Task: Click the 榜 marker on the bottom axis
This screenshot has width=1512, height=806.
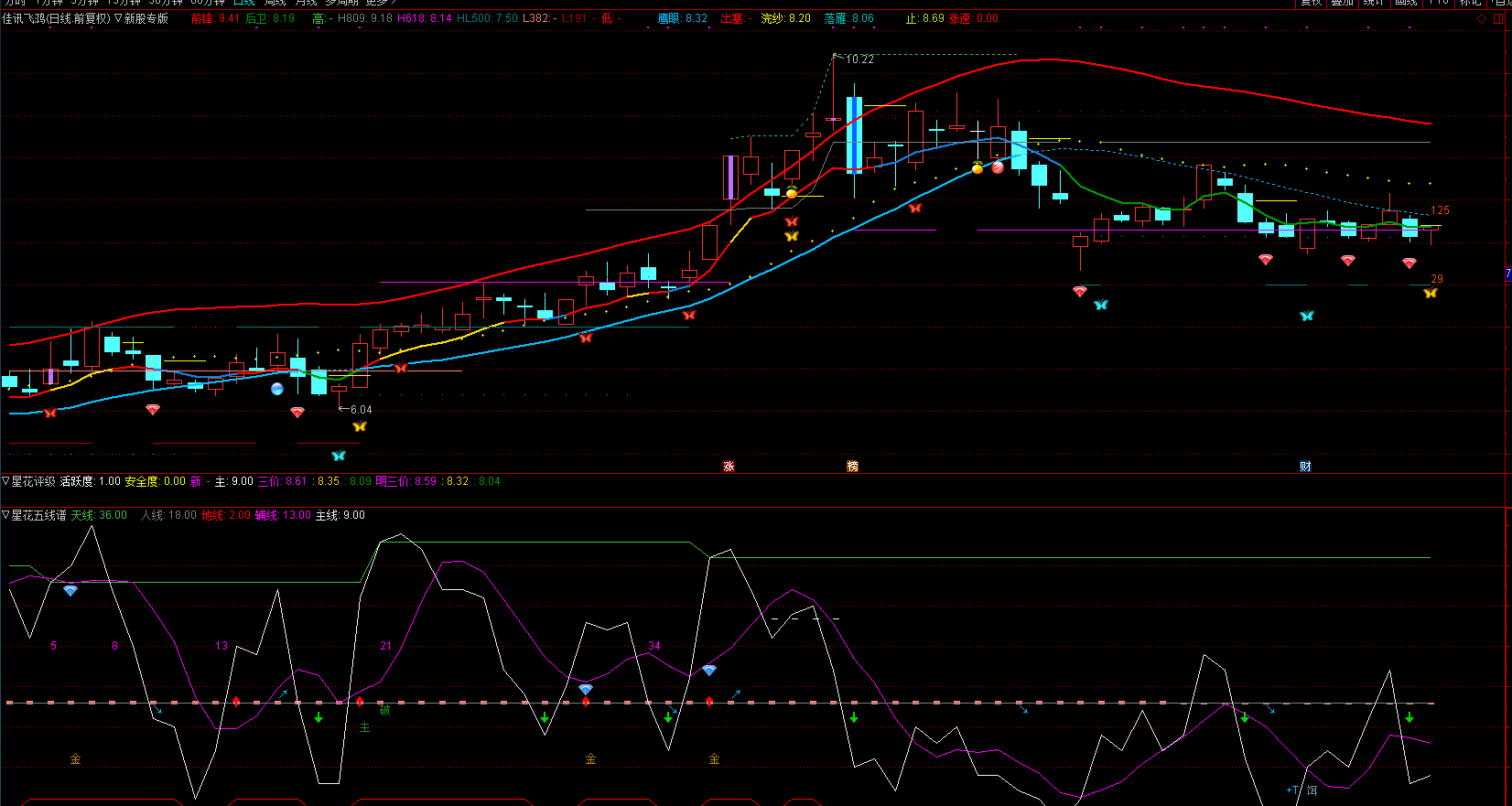Action: (x=852, y=467)
